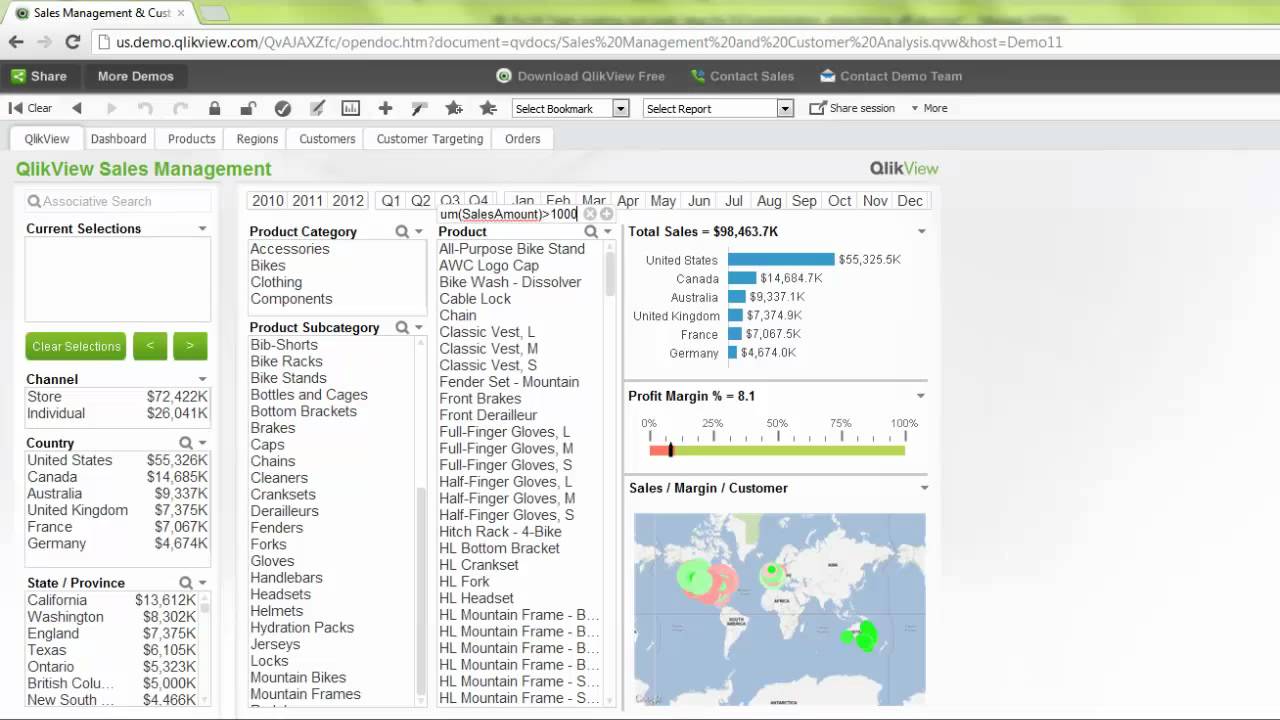The width and height of the screenshot is (1280, 720).
Task: Add new sheet object plus icon
Action: coord(385,108)
